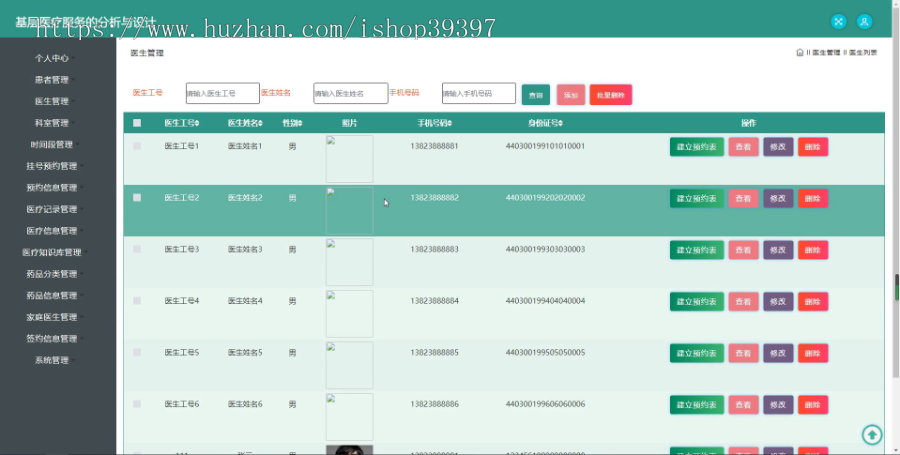Toggle the select-all checkbox in table header

click(137, 123)
